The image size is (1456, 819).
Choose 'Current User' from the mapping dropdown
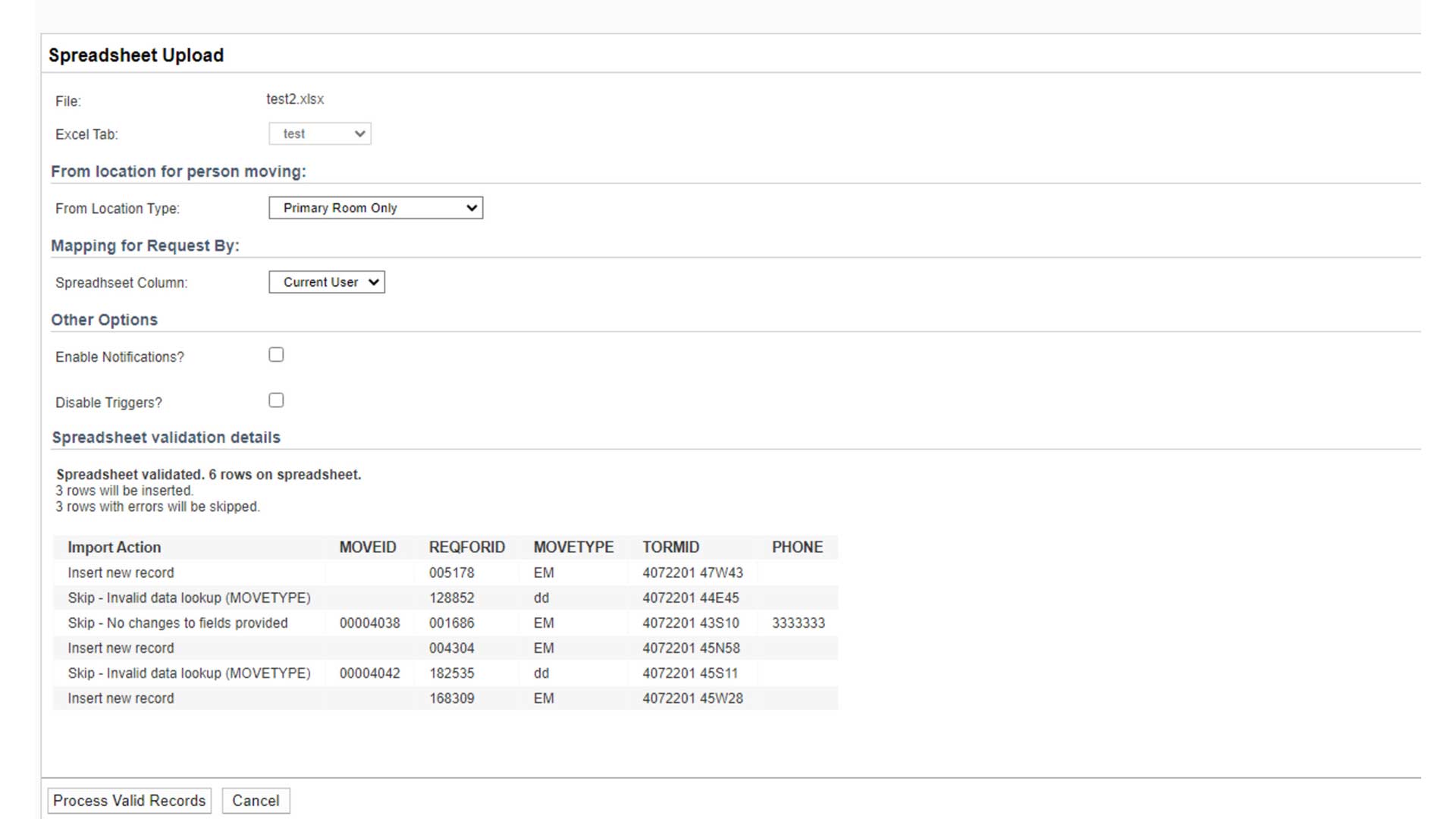pos(326,282)
